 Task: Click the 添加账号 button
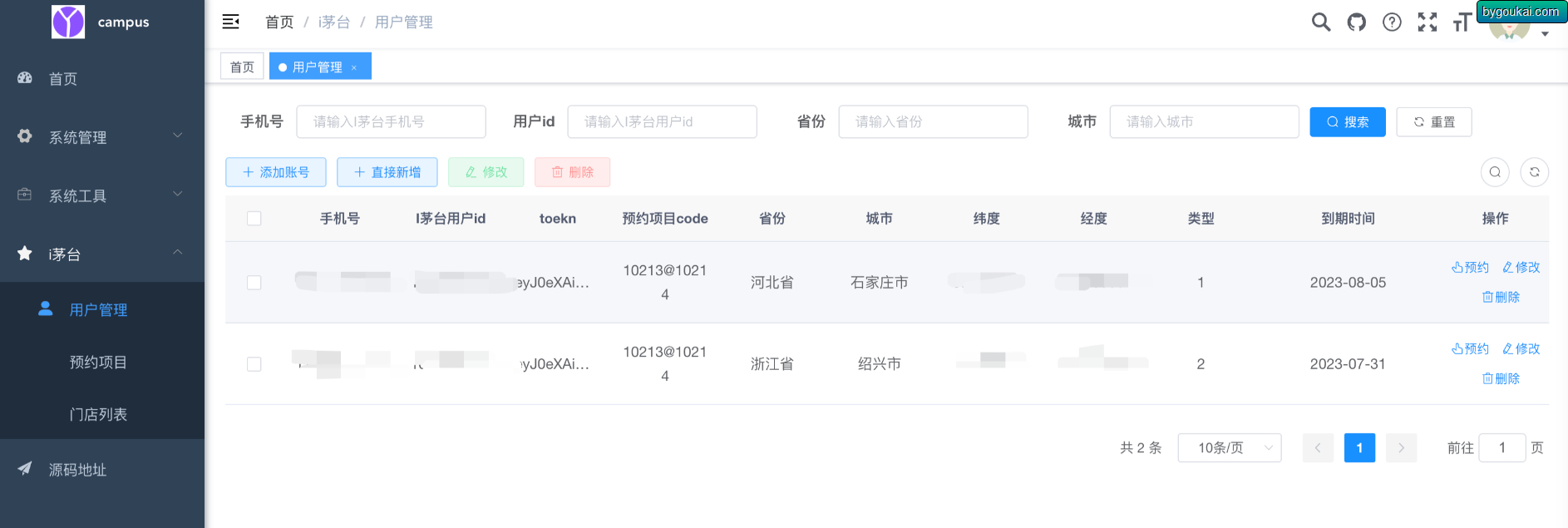(x=276, y=172)
